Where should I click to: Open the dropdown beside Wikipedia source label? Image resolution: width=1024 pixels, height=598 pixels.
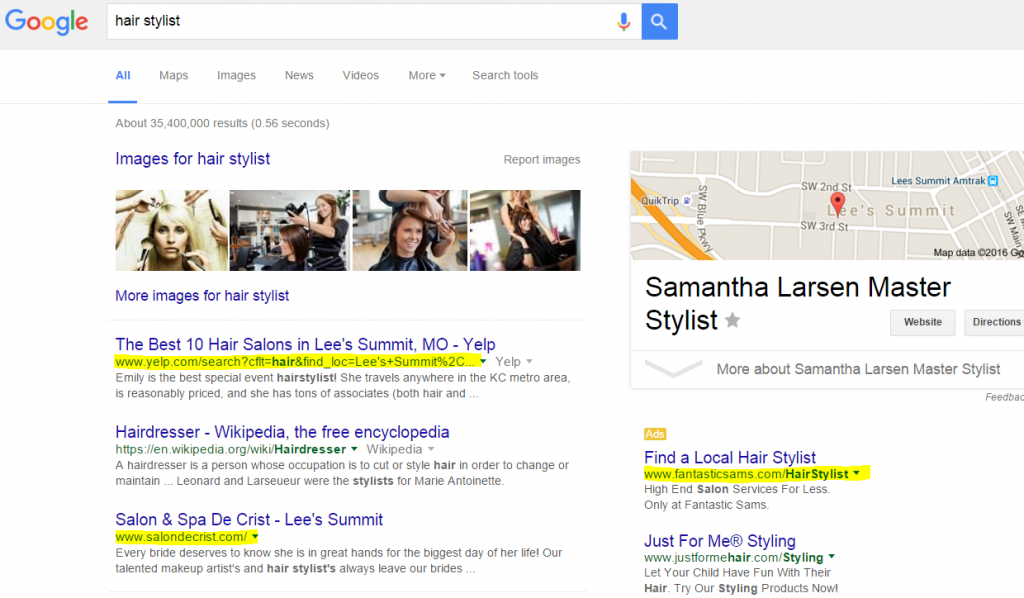point(431,449)
